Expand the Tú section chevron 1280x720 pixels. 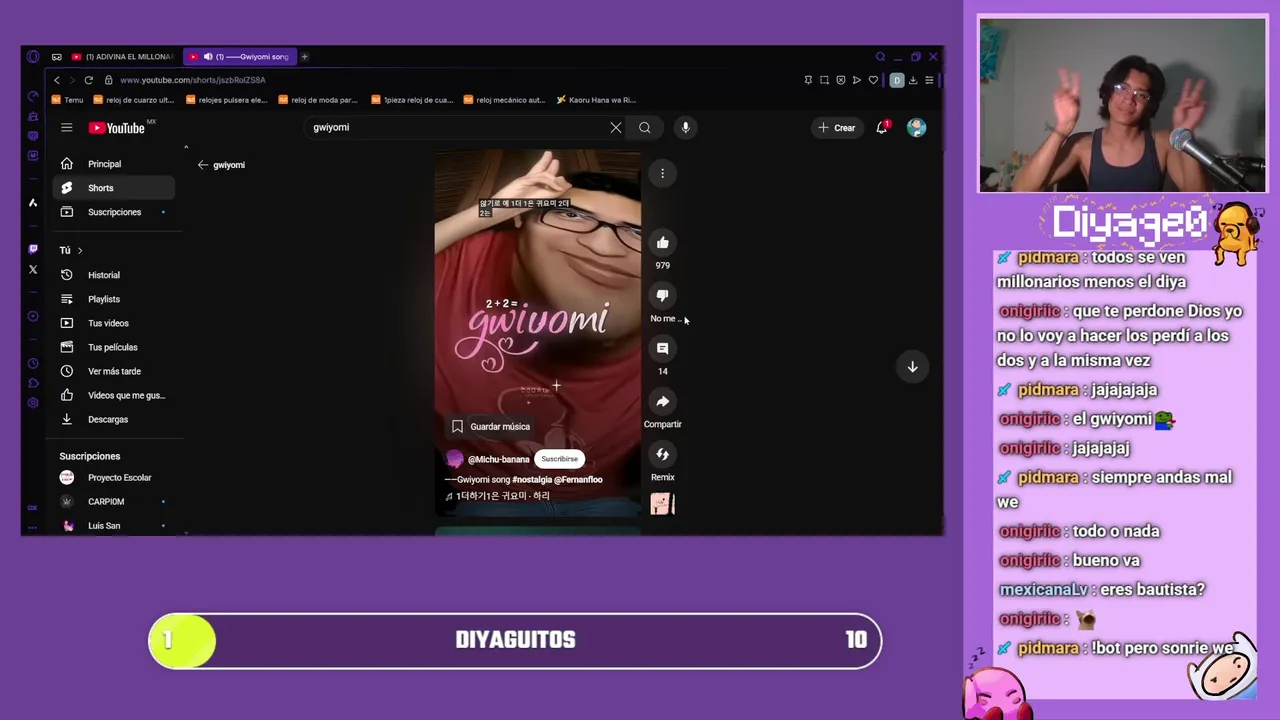80,250
